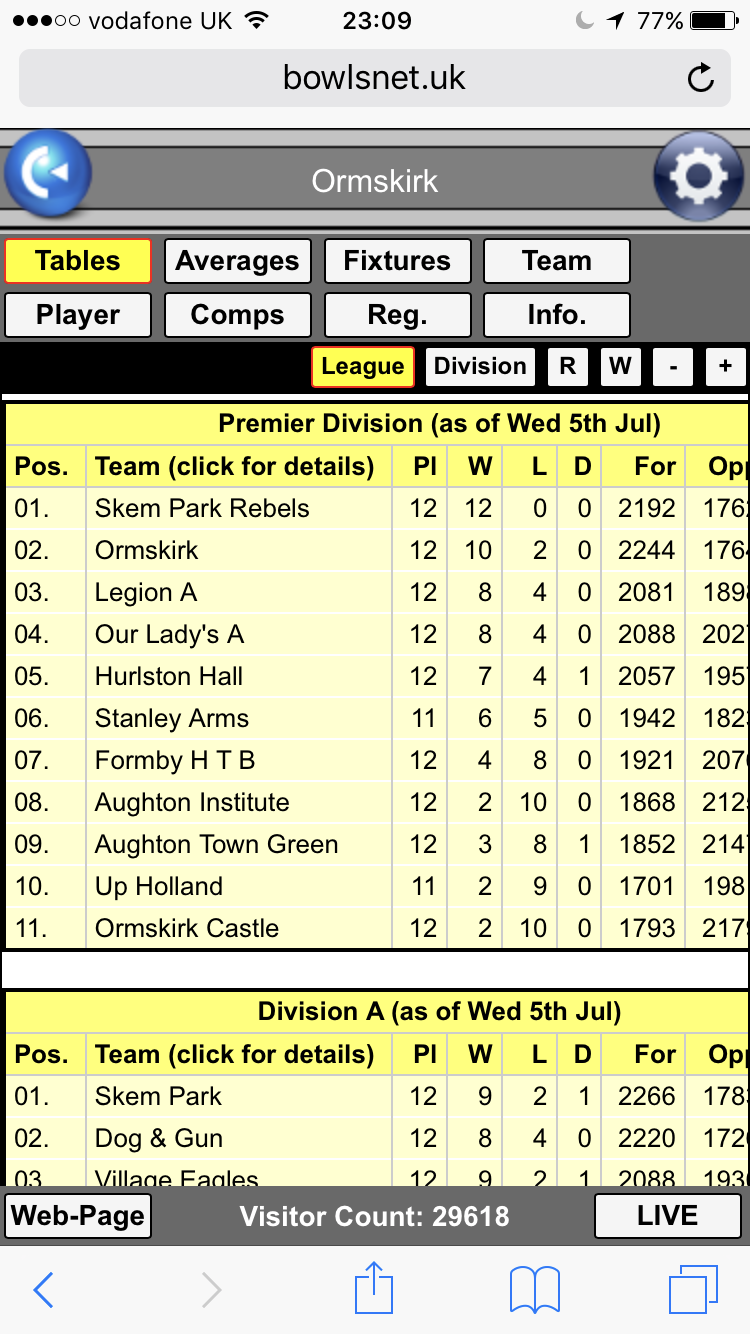Image resolution: width=750 pixels, height=1334 pixels.
Task: Open the Safari bookmarks icon
Action: click(534, 1288)
